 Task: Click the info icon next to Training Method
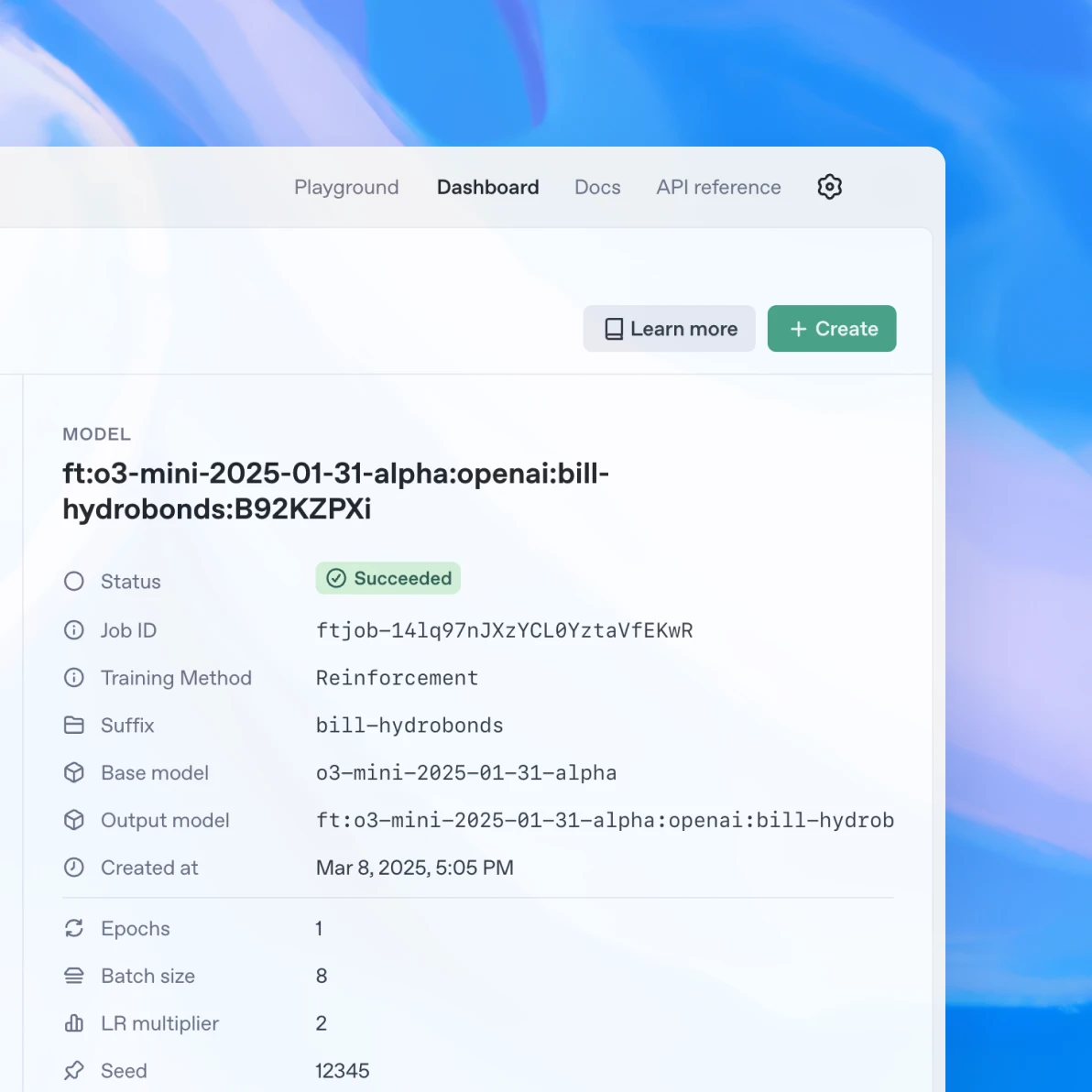[x=73, y=678]
